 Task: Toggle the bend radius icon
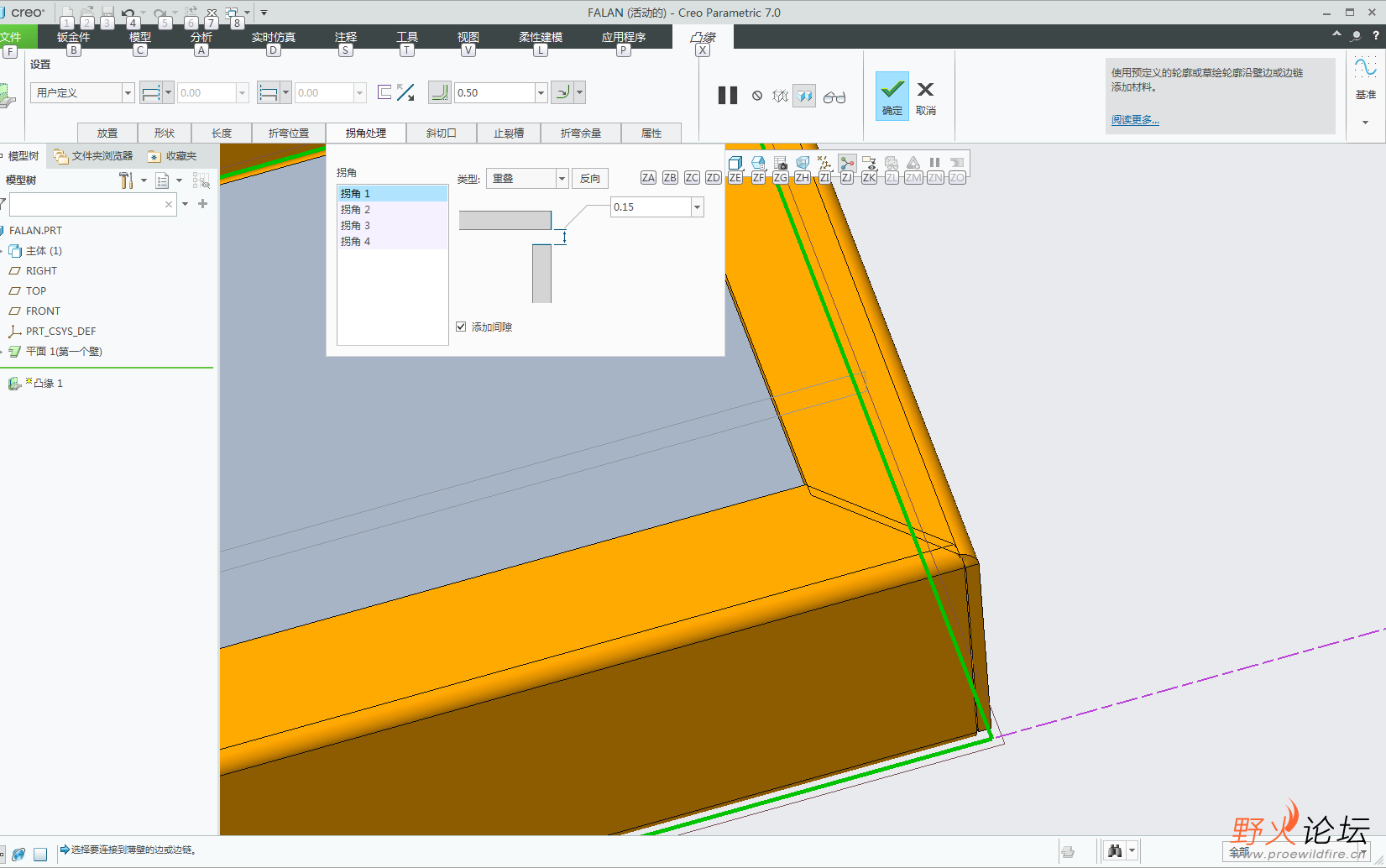point(439,92)
